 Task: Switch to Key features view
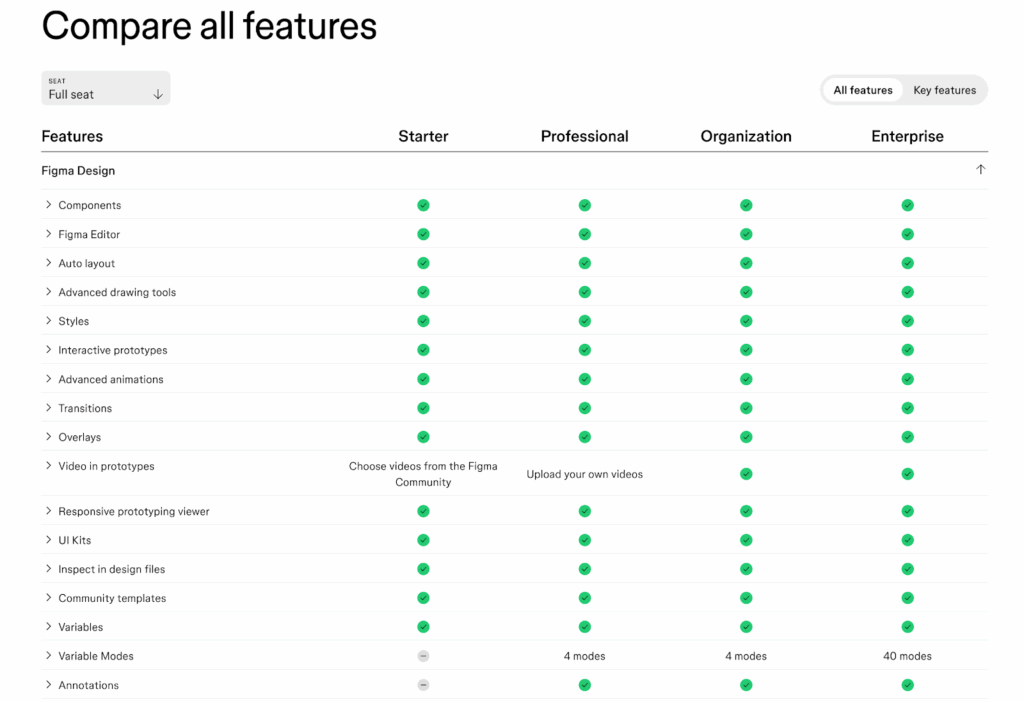coord(944,90)
